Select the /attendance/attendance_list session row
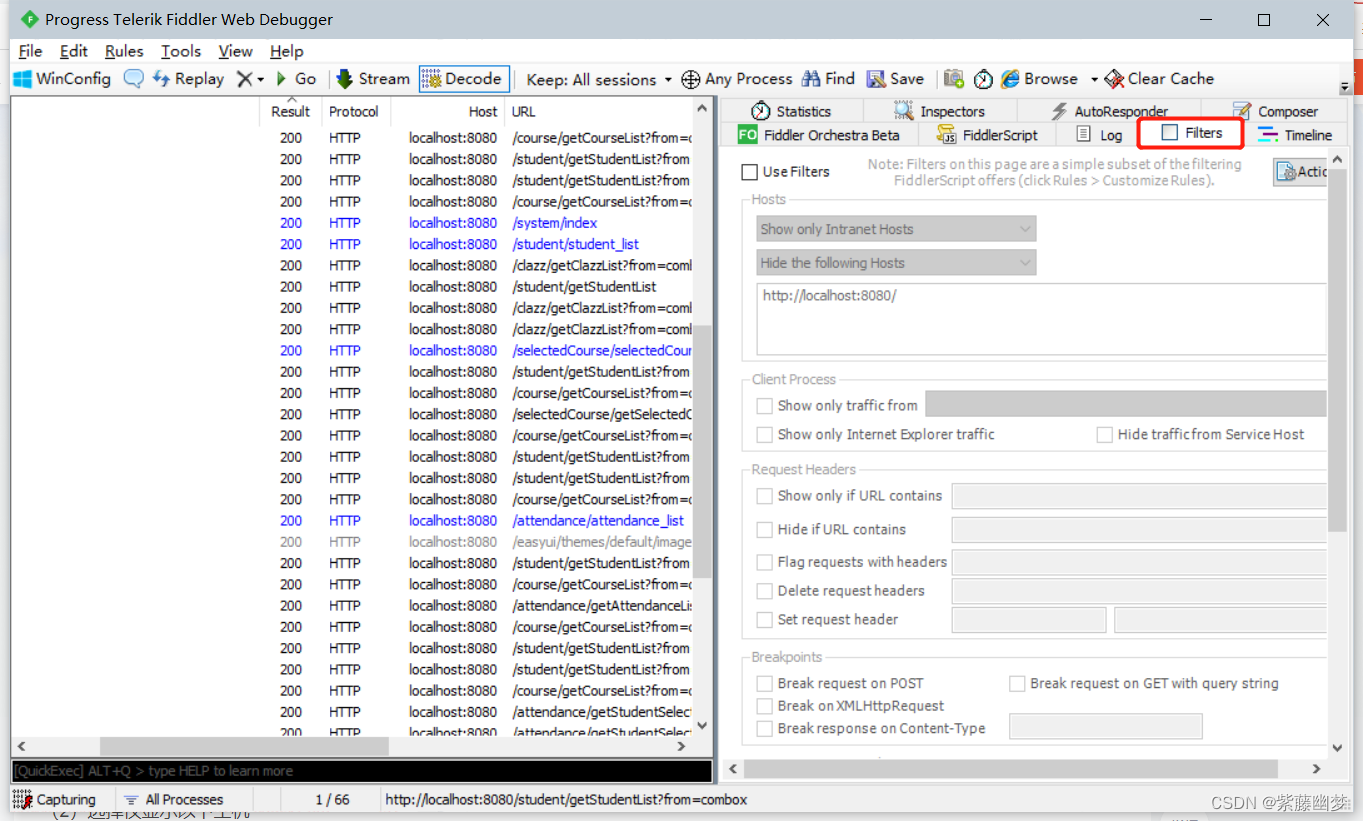 (352, 521)
